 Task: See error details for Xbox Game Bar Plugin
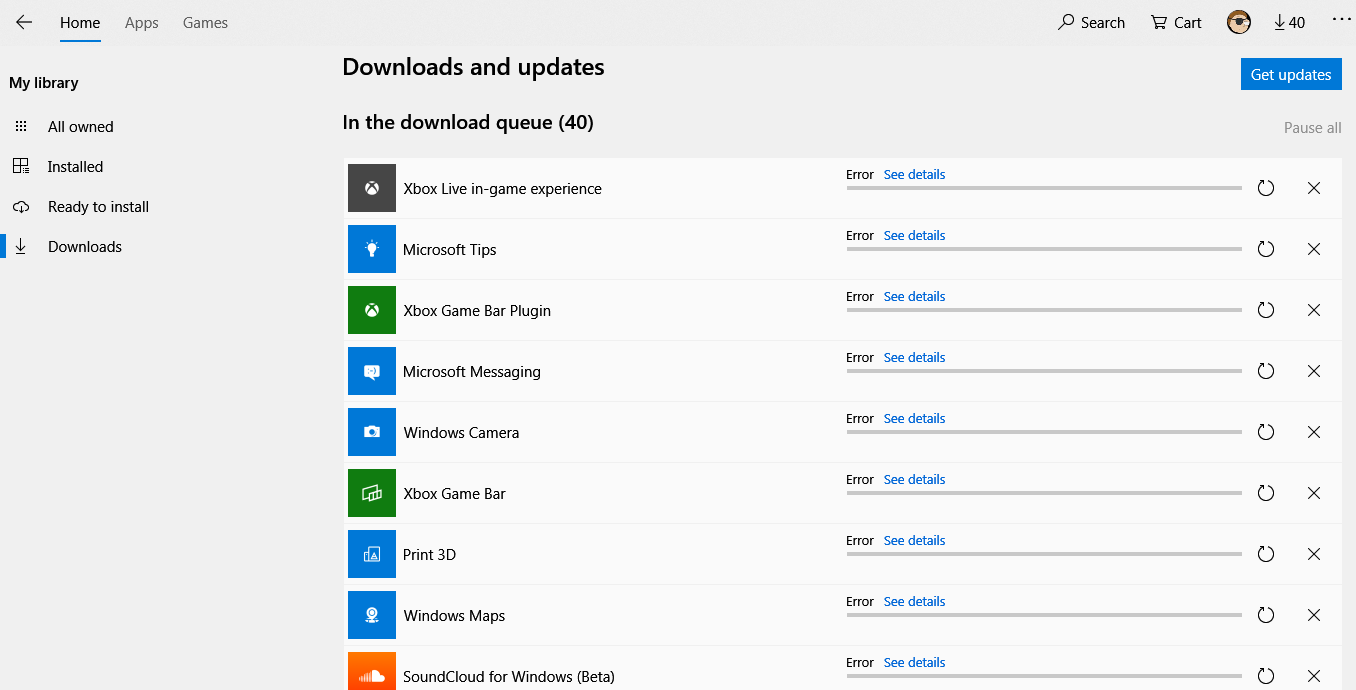[914, 296]
